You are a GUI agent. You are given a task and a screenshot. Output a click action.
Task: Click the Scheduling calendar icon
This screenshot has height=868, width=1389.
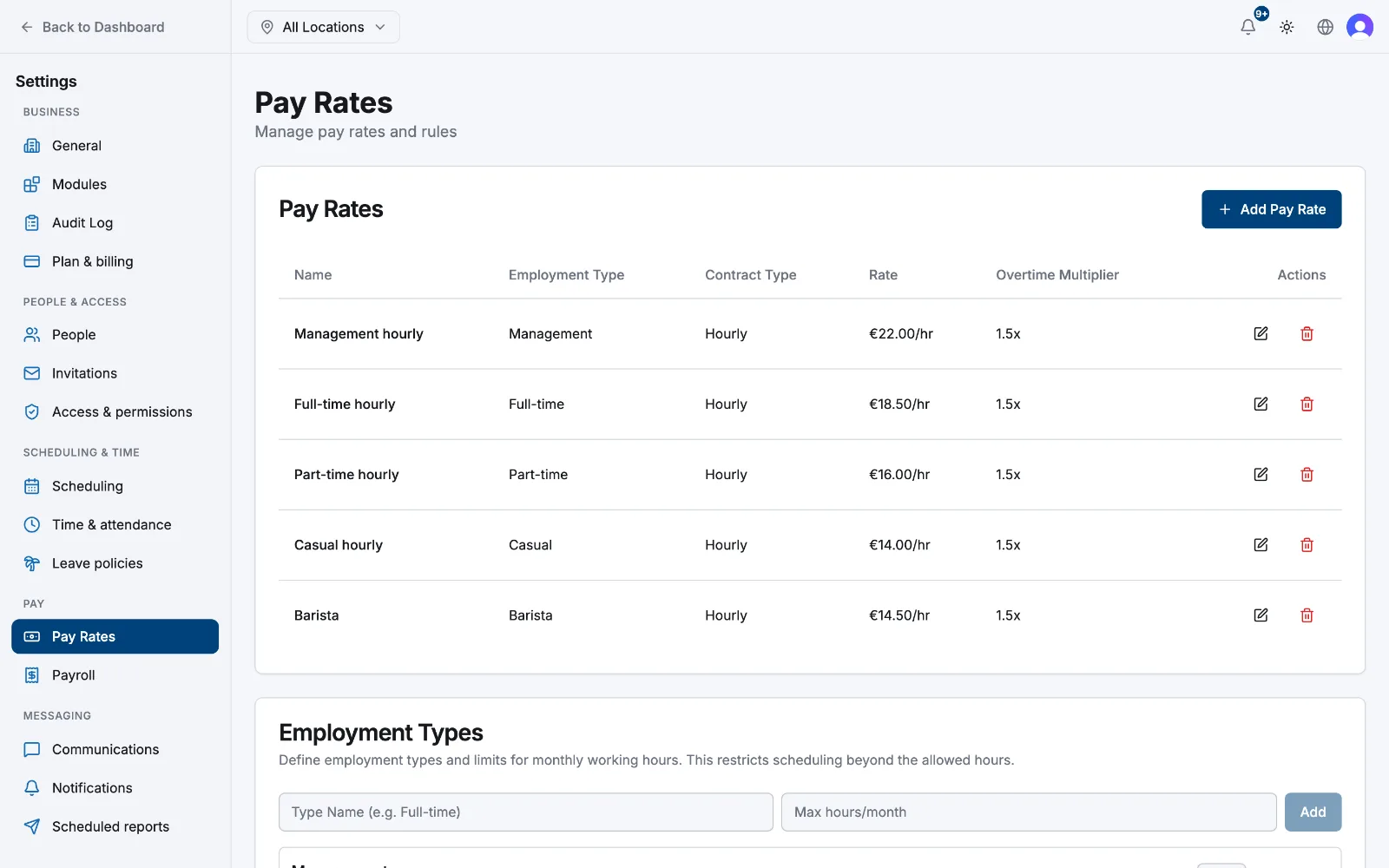tap(32, 486)
